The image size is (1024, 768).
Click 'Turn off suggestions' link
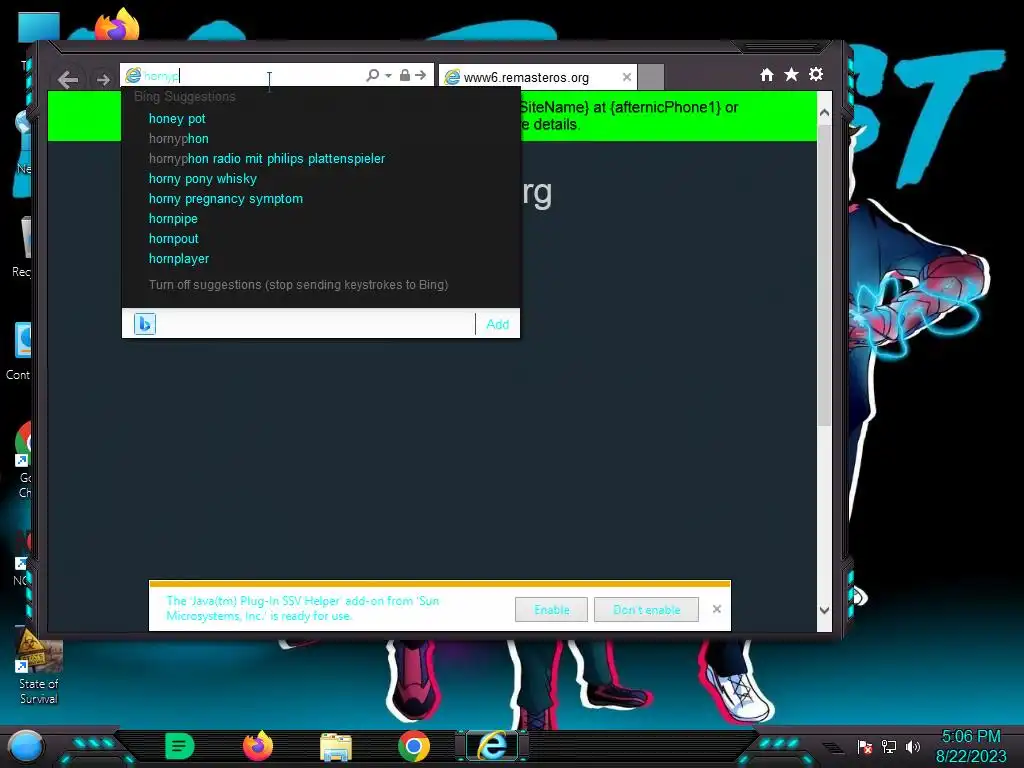tap(298, 285)
